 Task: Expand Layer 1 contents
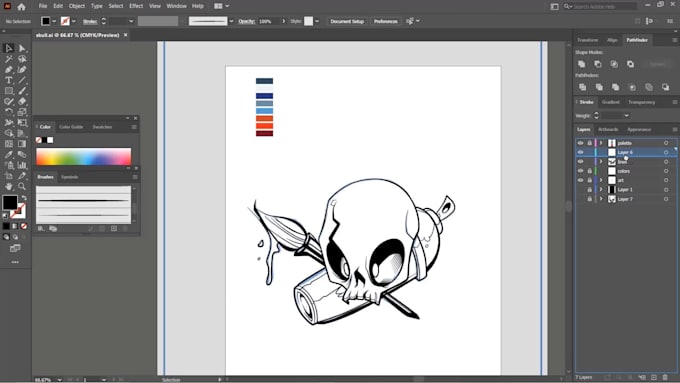click(601, 190)
